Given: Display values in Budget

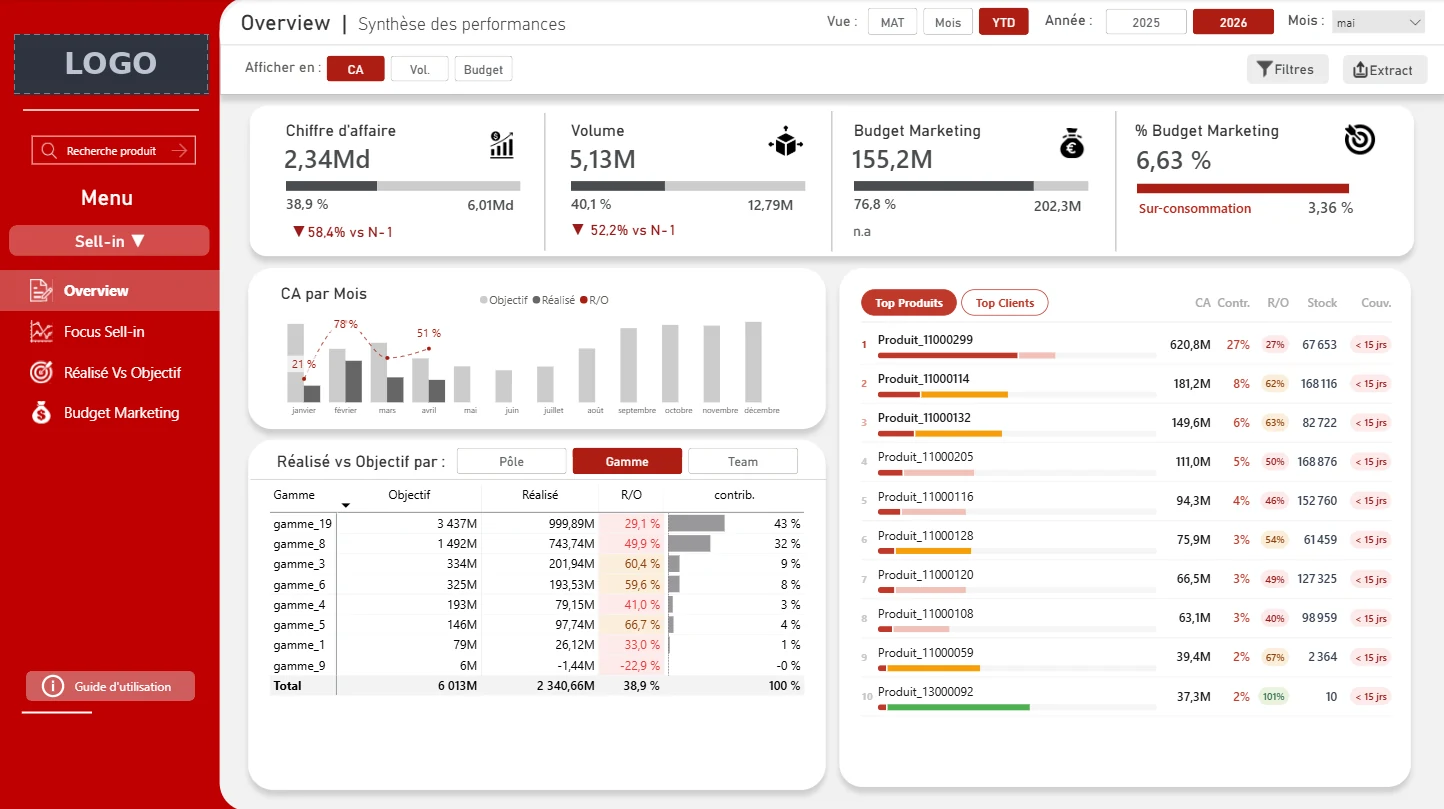Looking at the screenshot, I should (484, 69).
